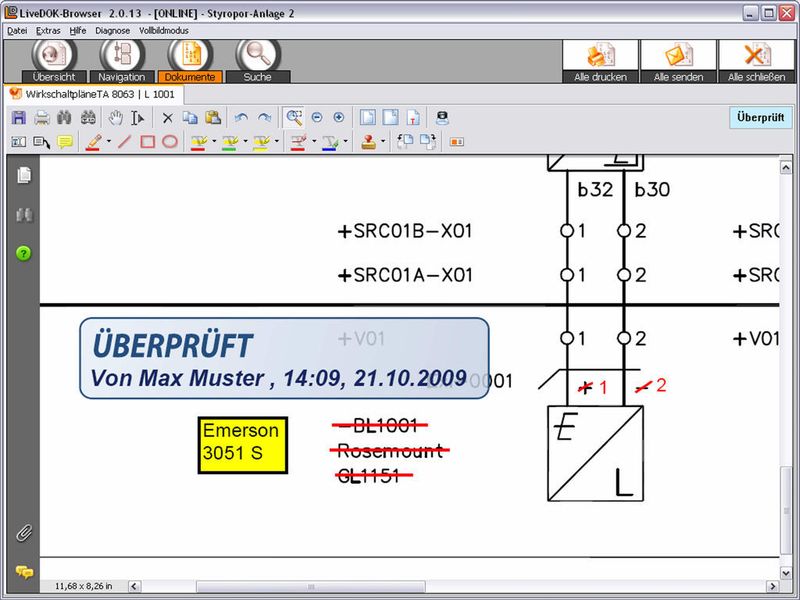This screenshot has width=800, height=600.
Task: Click the Zoom in plus icon
Action: [x=338, y=117]
